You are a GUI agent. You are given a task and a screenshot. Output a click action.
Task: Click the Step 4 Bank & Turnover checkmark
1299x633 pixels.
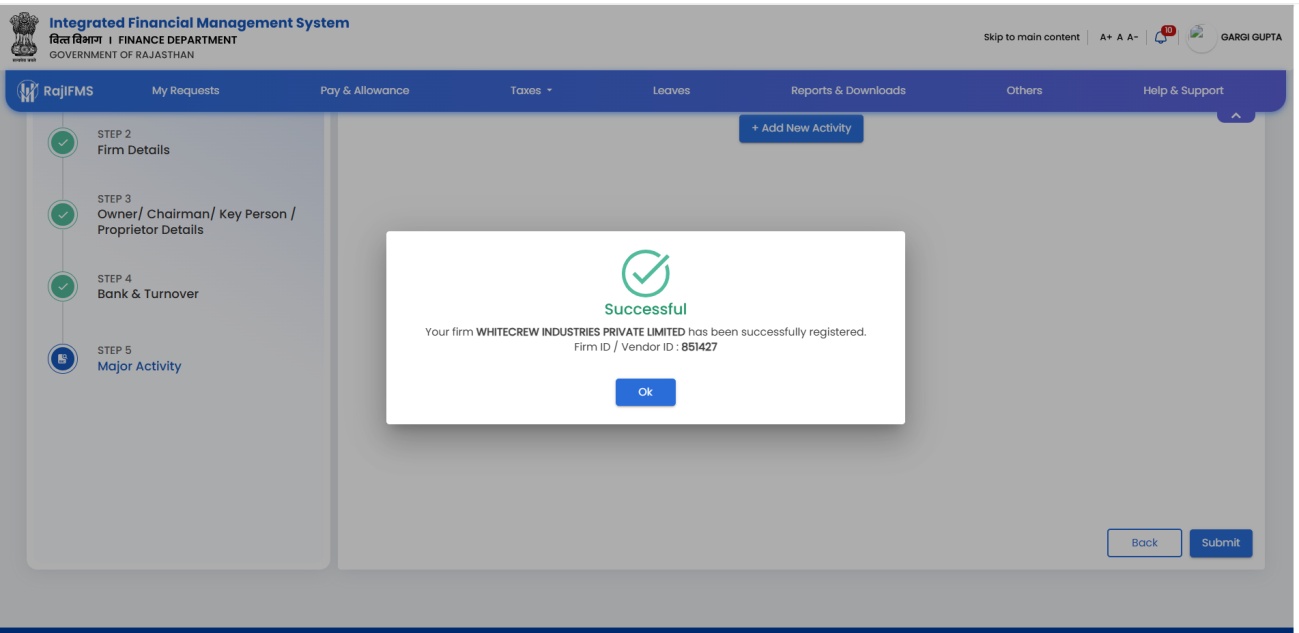(62, 286)
